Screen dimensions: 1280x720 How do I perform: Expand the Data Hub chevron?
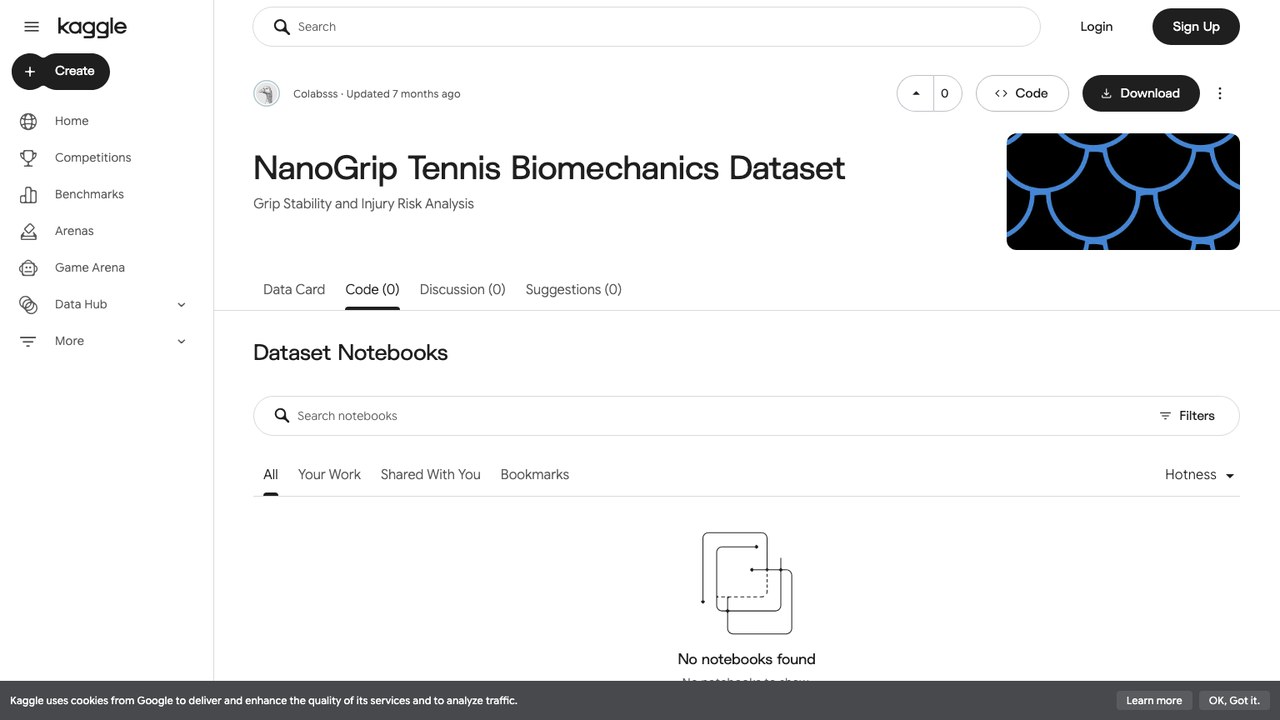click(x=181, y=305)
